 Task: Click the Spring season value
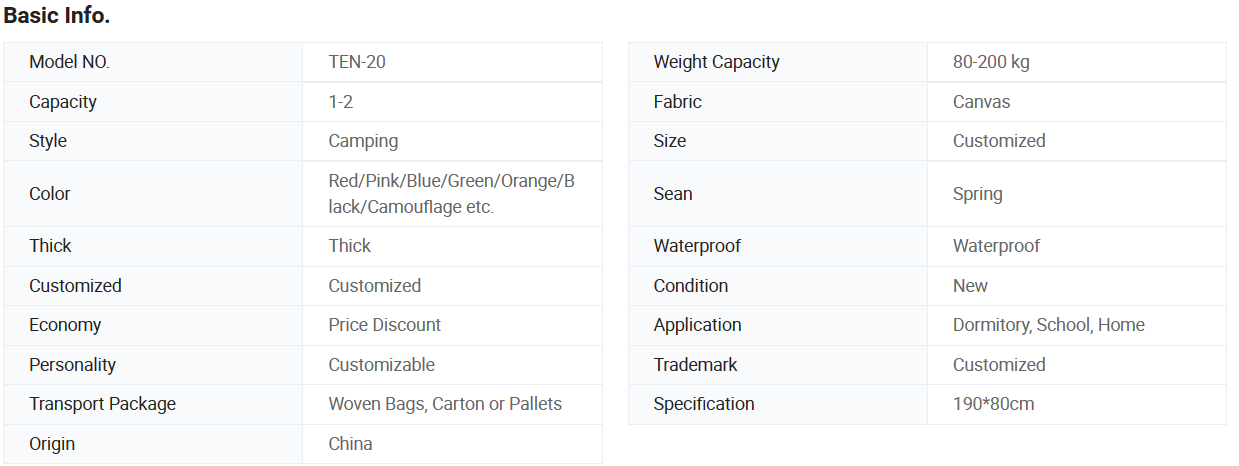[x=977, y=194]
